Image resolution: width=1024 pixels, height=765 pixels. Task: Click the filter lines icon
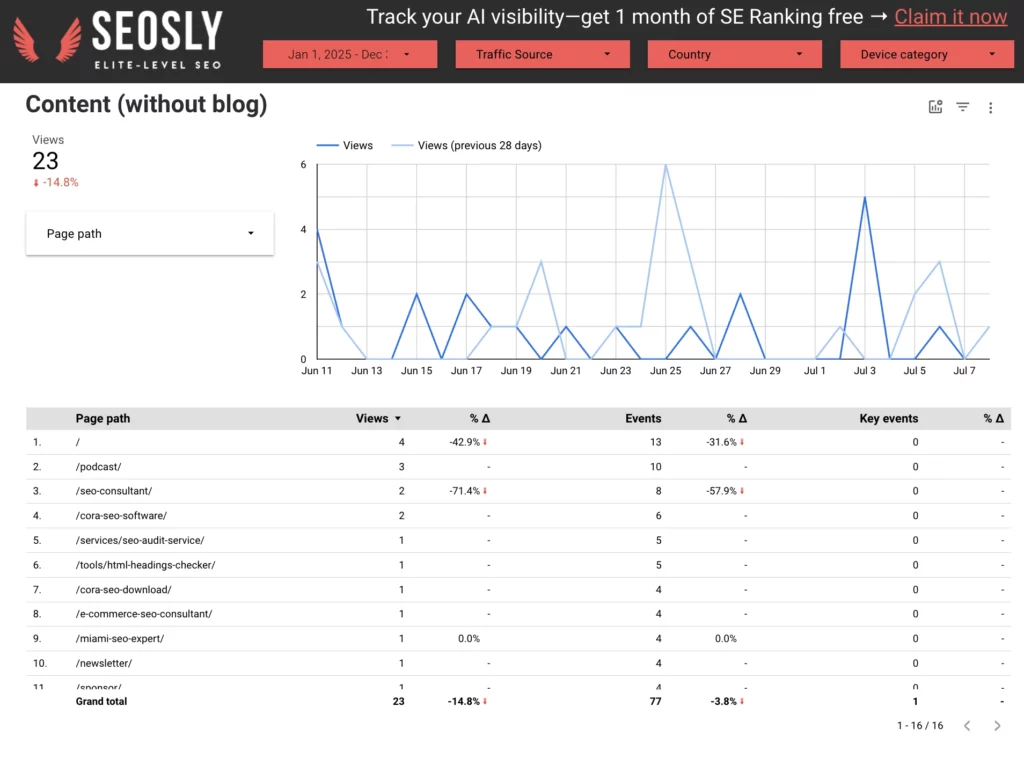tap(963, 106)
